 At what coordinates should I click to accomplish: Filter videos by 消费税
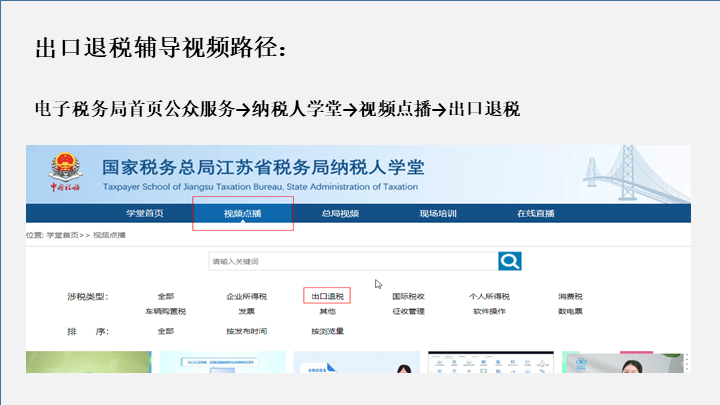[x=570, y=297]
